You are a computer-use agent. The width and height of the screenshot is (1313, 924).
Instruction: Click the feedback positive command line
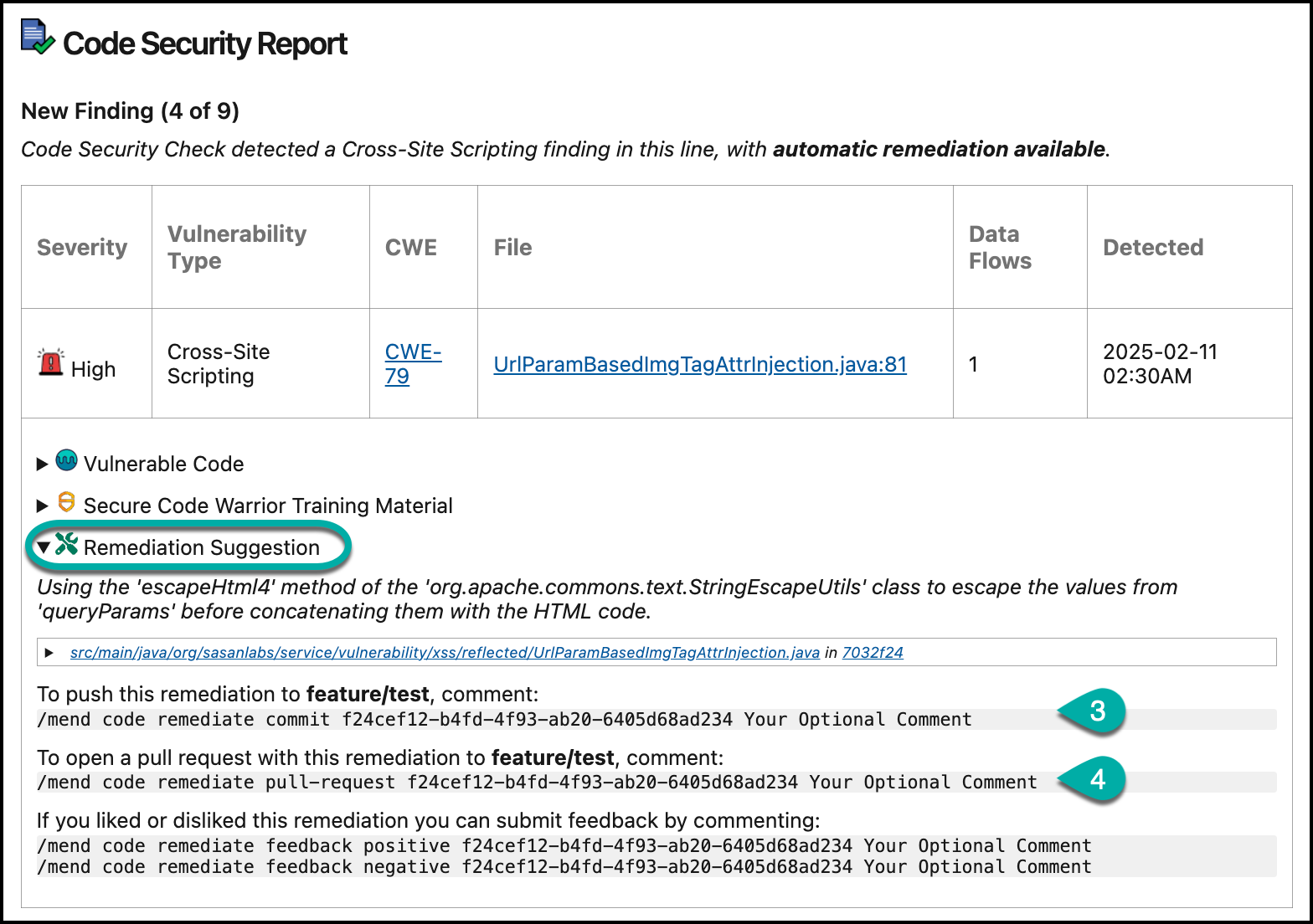coord(564,846)
